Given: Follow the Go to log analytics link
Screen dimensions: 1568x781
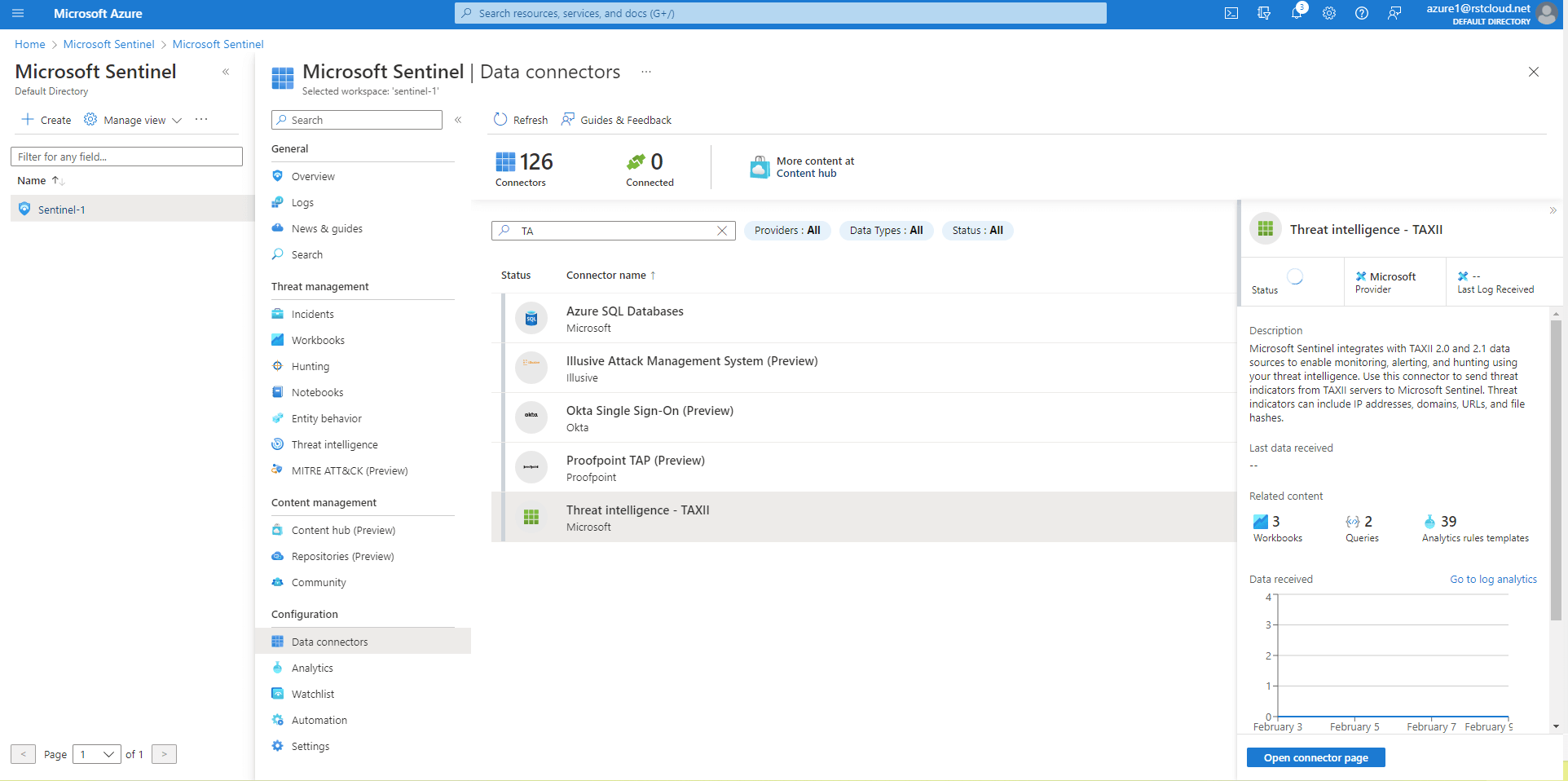Looking at the screenshot, I should pyautogui.click(x=1492, y=579).
